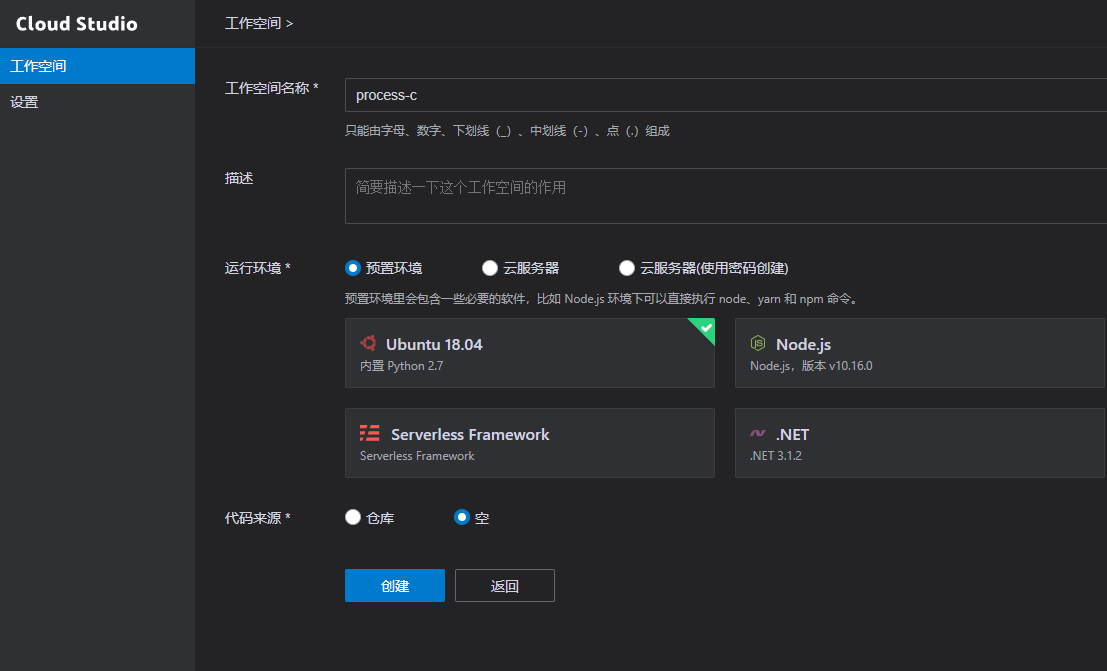The height and width of the screenshot is (671, 1107).
Task: Choose 云服务器(使用密码创建) radio option
Action: click(627, 268)
